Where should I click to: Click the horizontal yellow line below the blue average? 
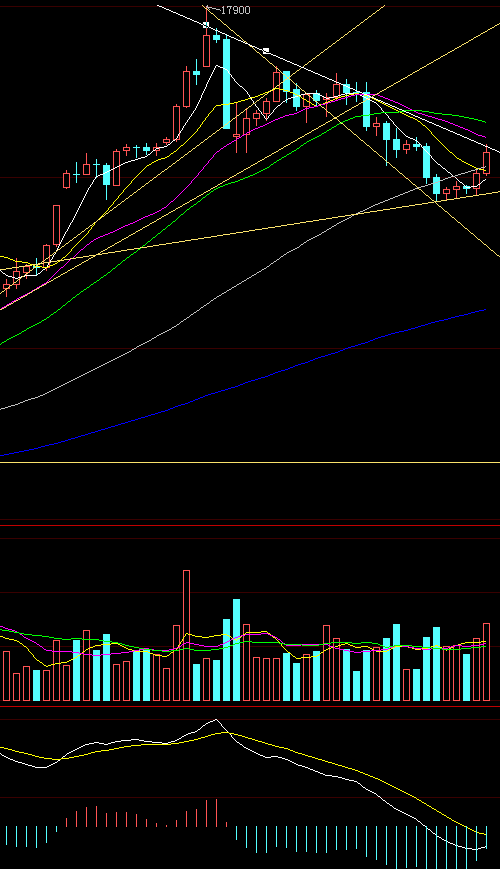[250, 462]
